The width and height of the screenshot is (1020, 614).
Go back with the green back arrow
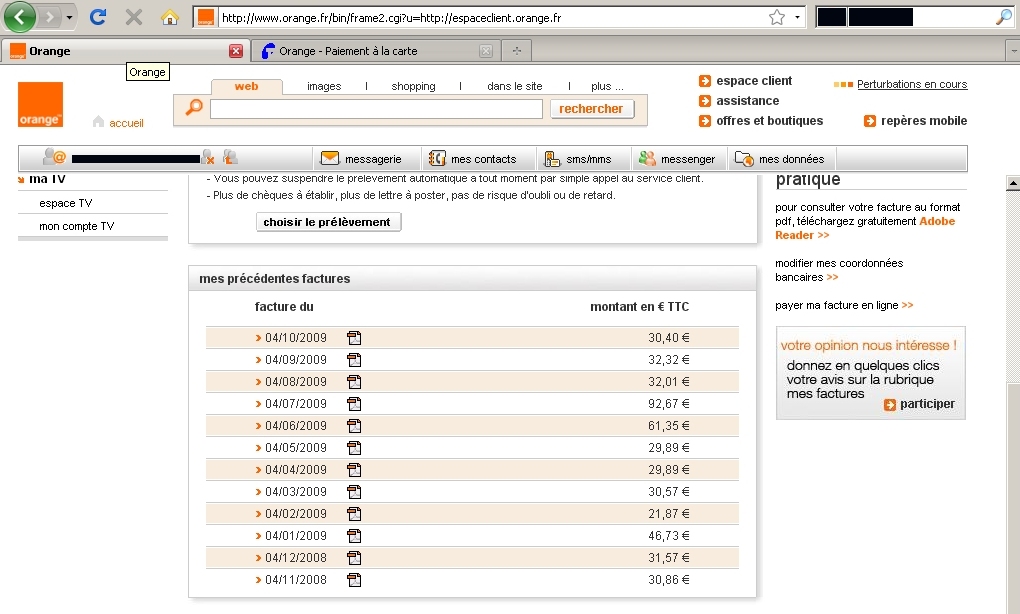[x=20, y=17]
